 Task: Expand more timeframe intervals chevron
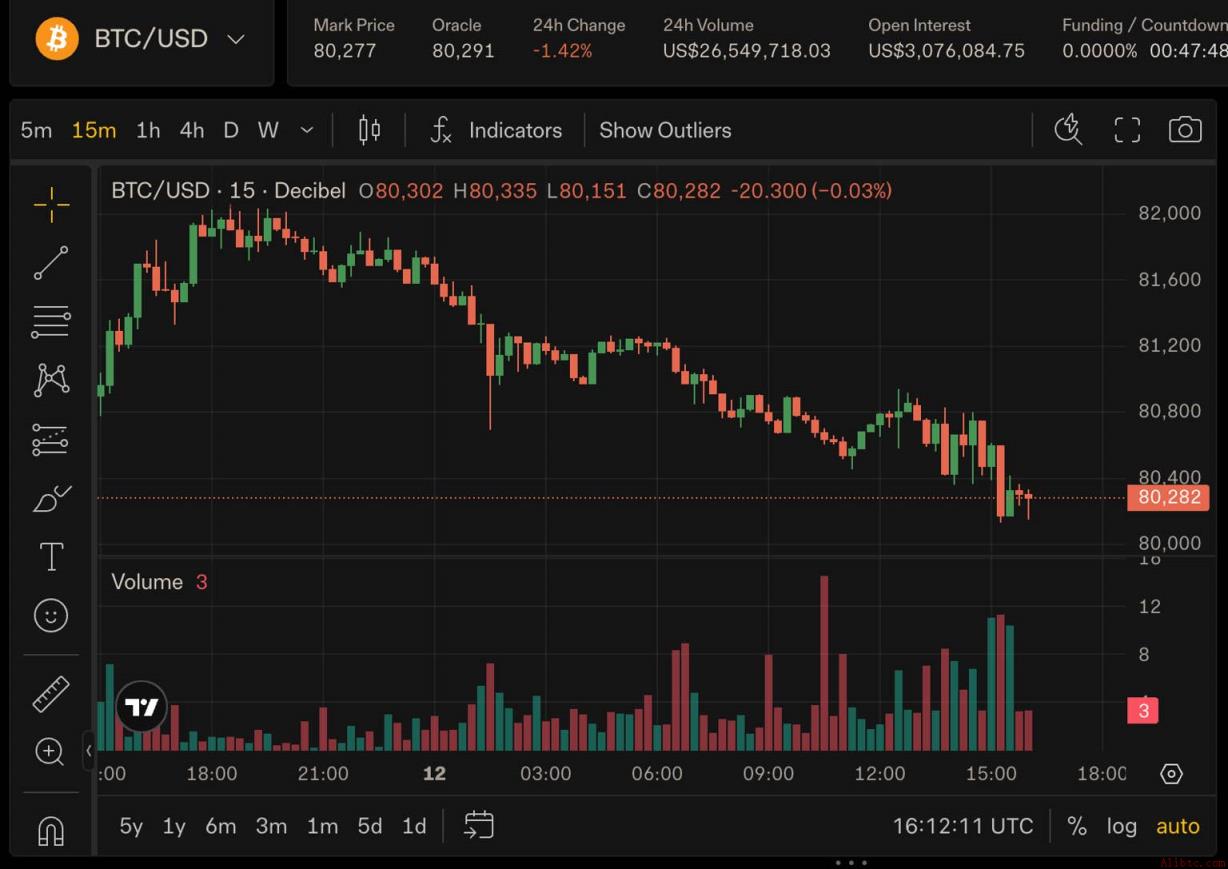(307, 130)
